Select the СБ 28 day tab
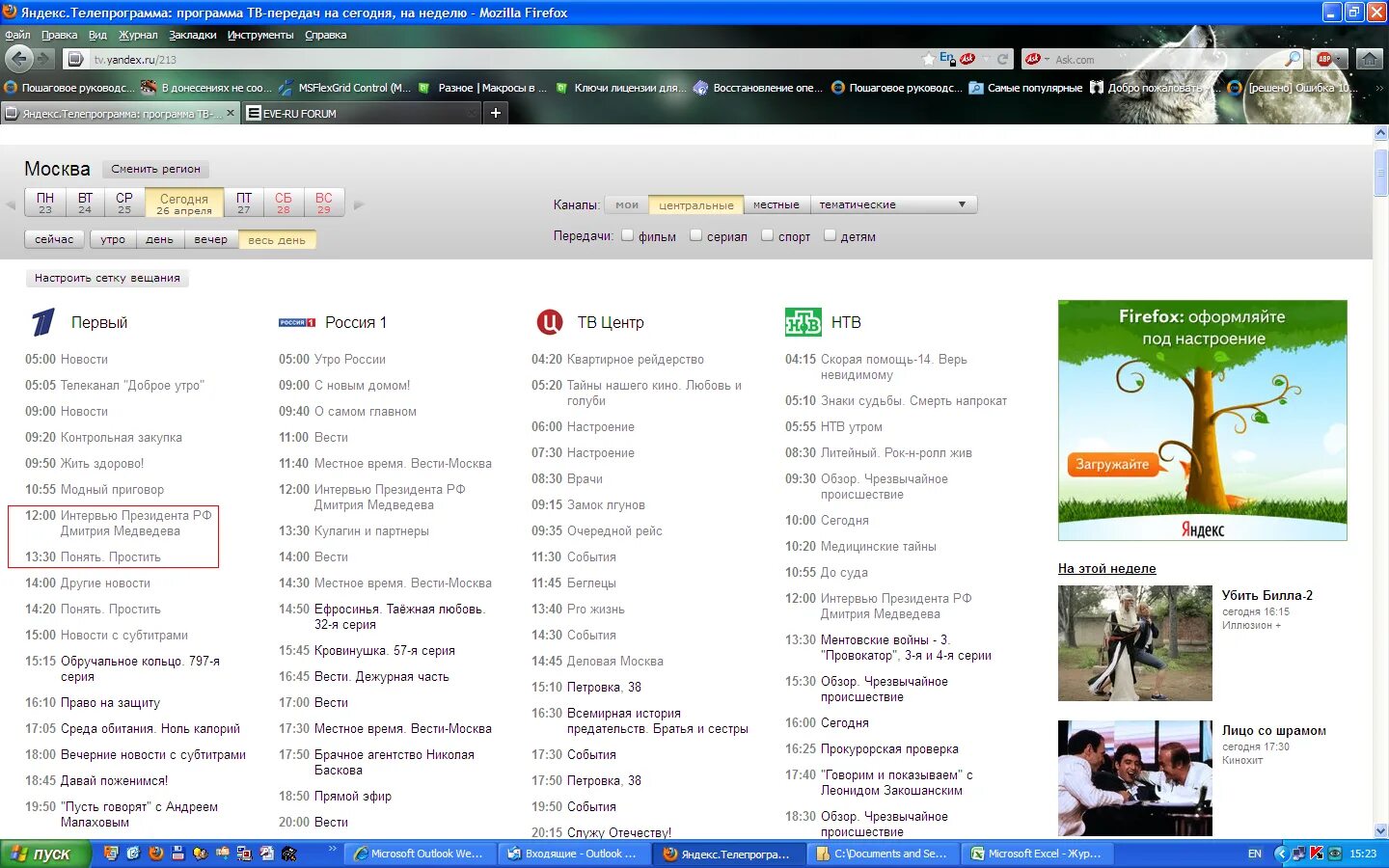 point(284,203)
